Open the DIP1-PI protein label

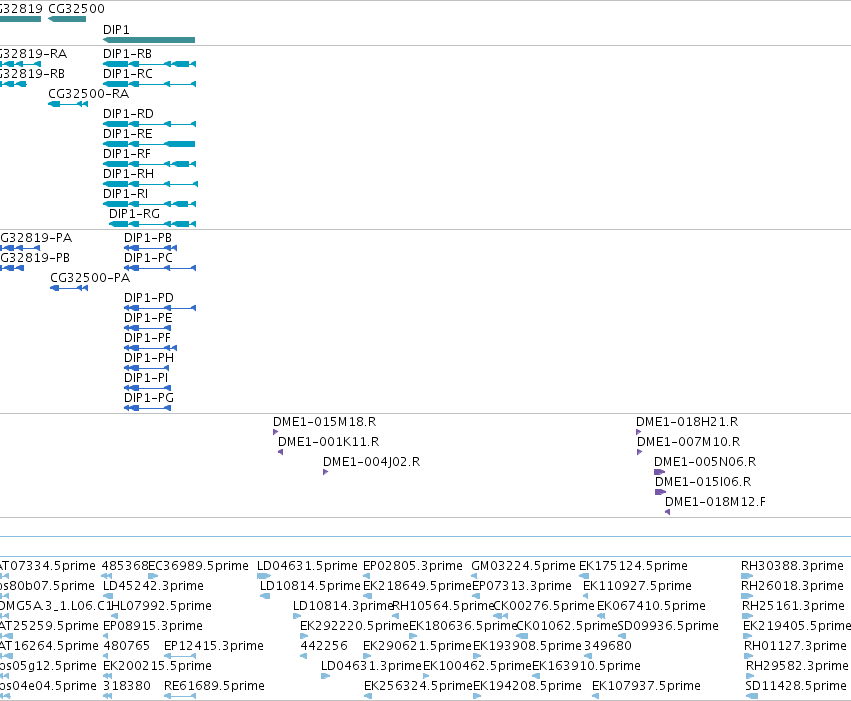click(146, 379)
